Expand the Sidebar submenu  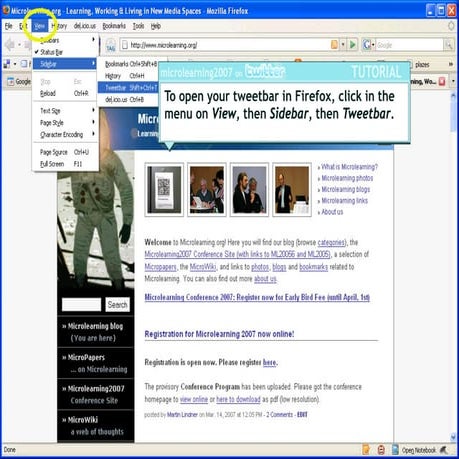pos(65,64)
